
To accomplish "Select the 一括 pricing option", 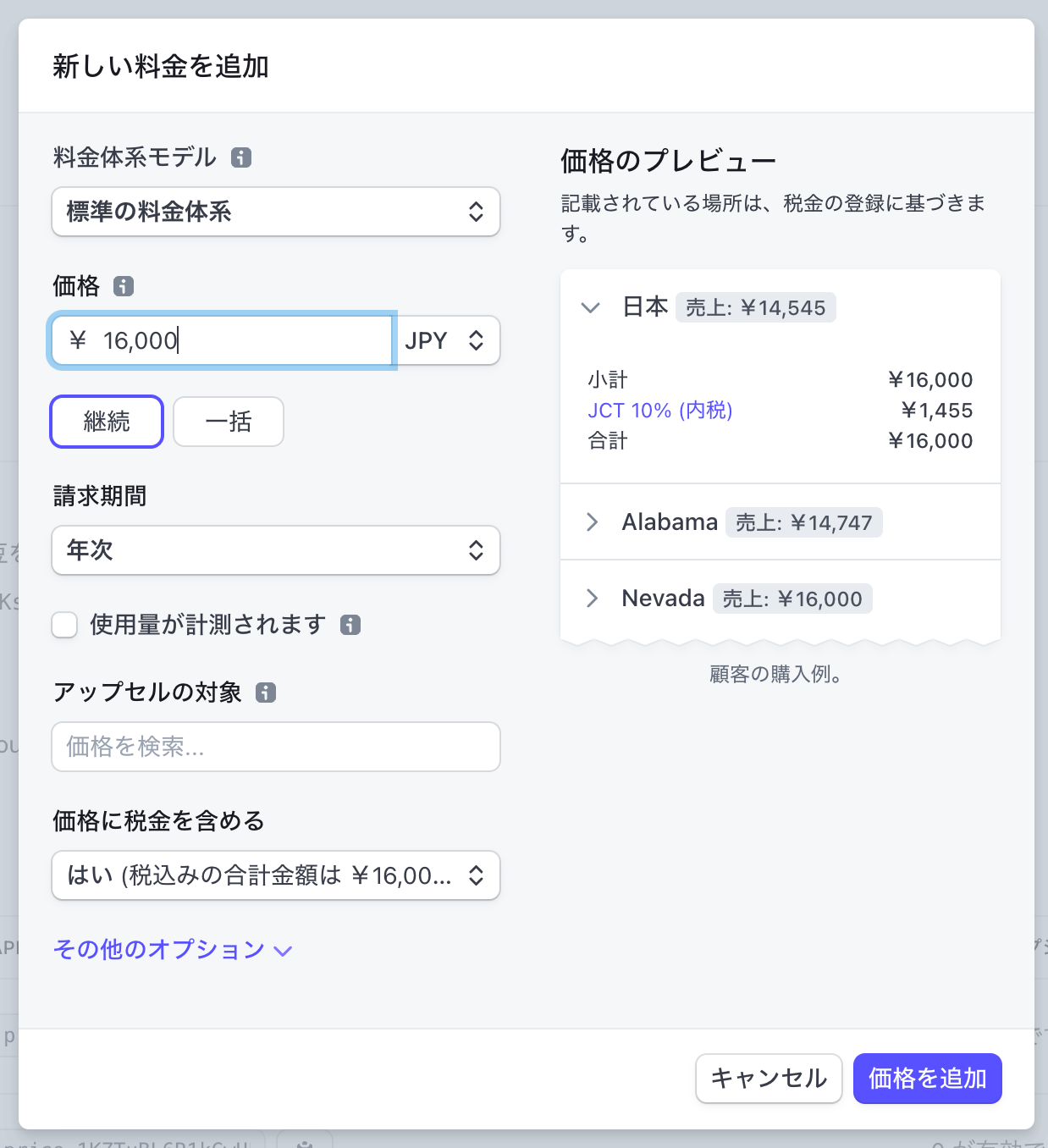I will (228, 421).
